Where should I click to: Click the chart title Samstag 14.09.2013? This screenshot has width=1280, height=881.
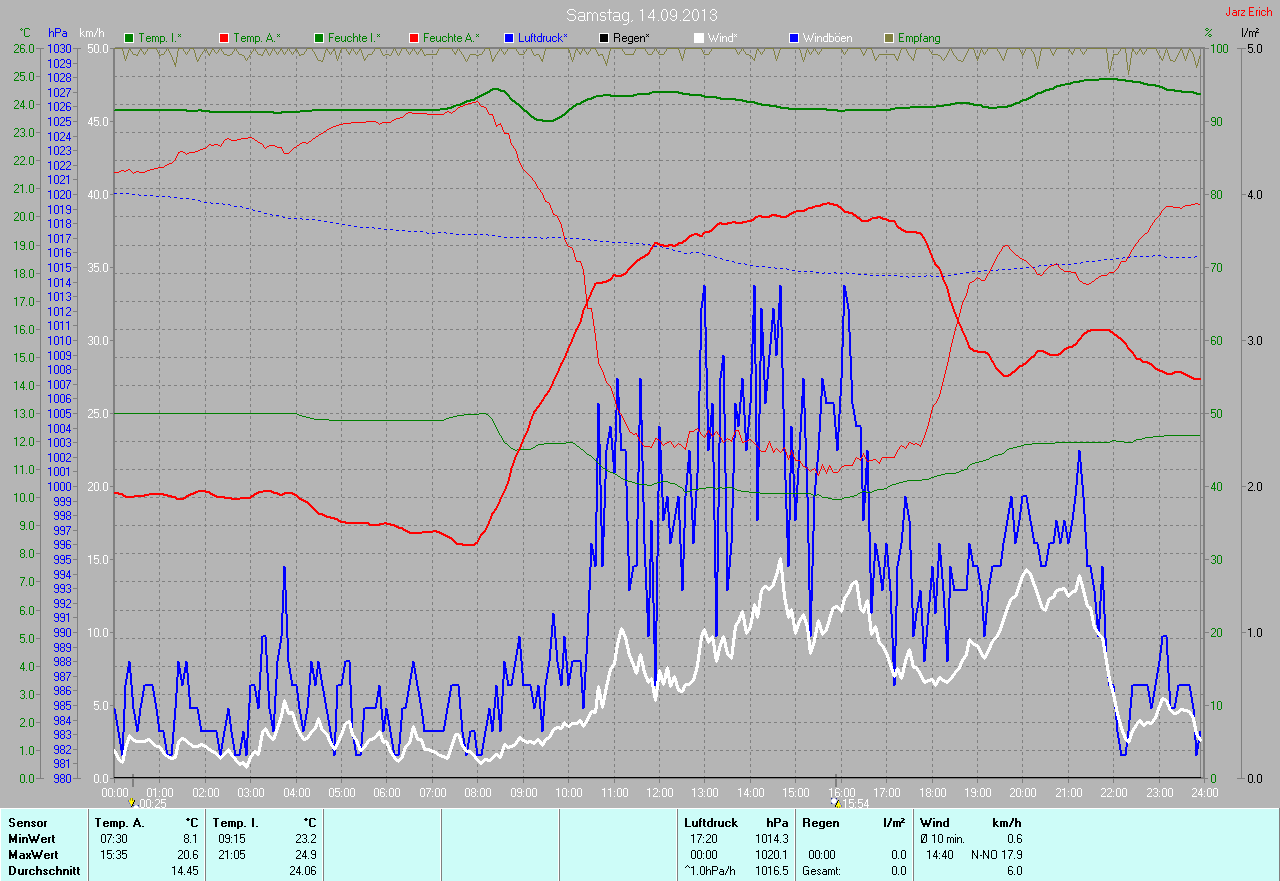(641, 15)
